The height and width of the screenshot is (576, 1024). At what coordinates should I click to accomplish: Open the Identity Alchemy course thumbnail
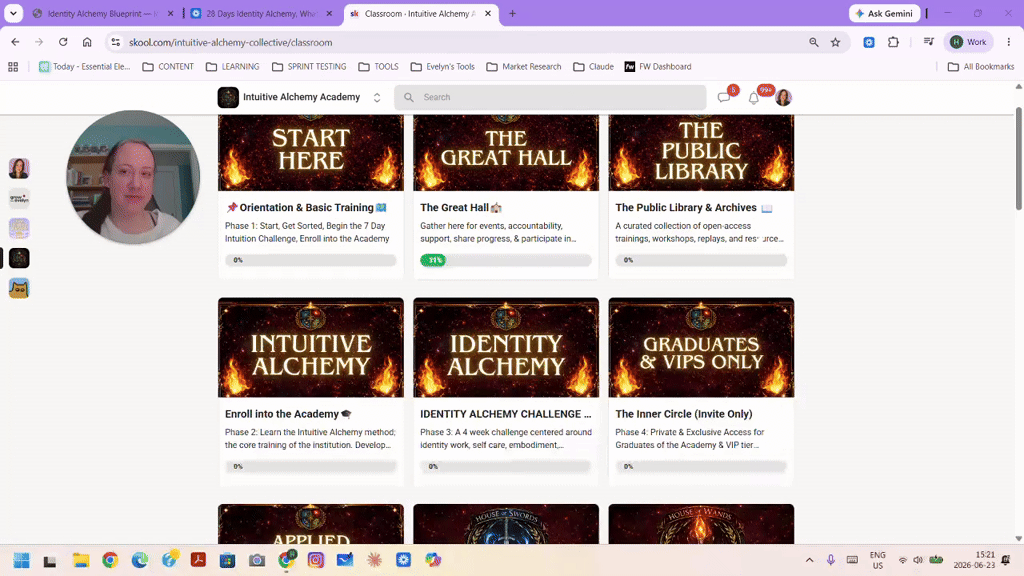pyautogui.click(x=506, y=347)
